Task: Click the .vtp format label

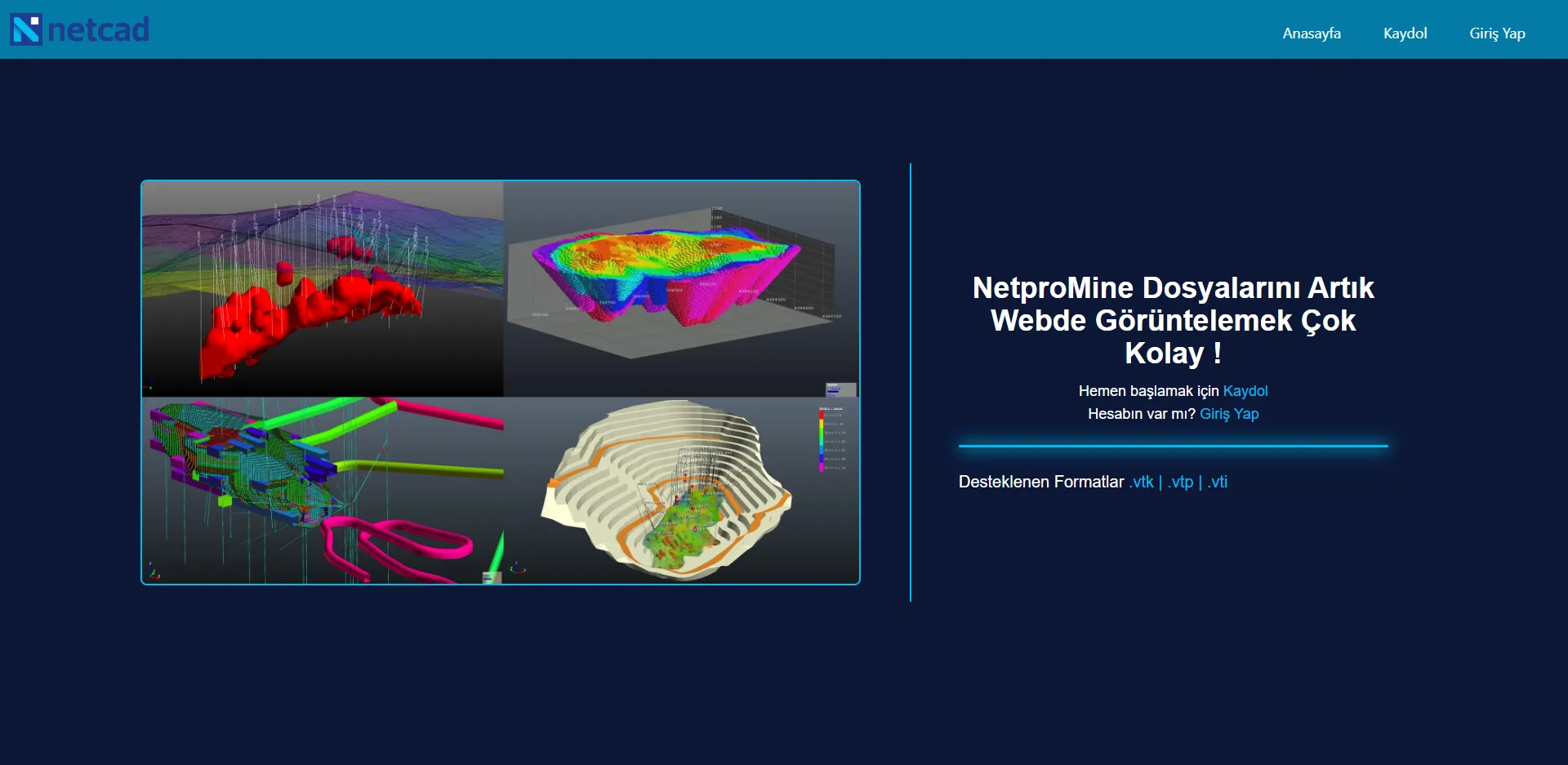Action: tap(1180, 482)
